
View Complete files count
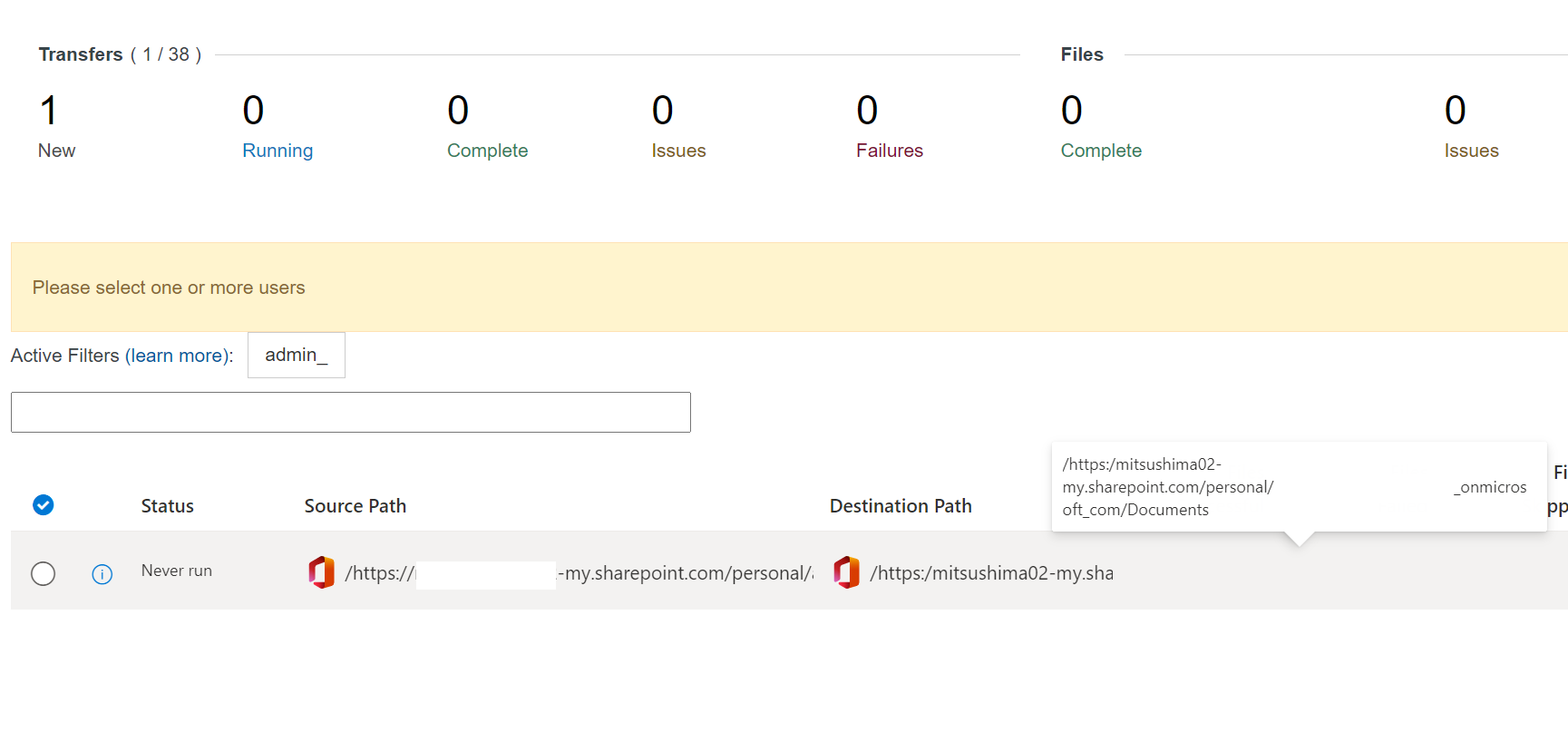(1101, 127)
